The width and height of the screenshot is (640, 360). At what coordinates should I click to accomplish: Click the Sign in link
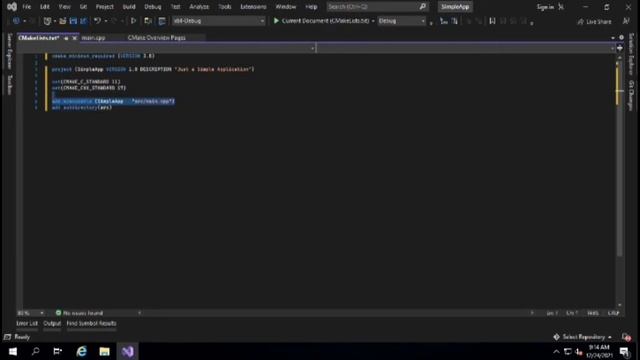[545, 7]
